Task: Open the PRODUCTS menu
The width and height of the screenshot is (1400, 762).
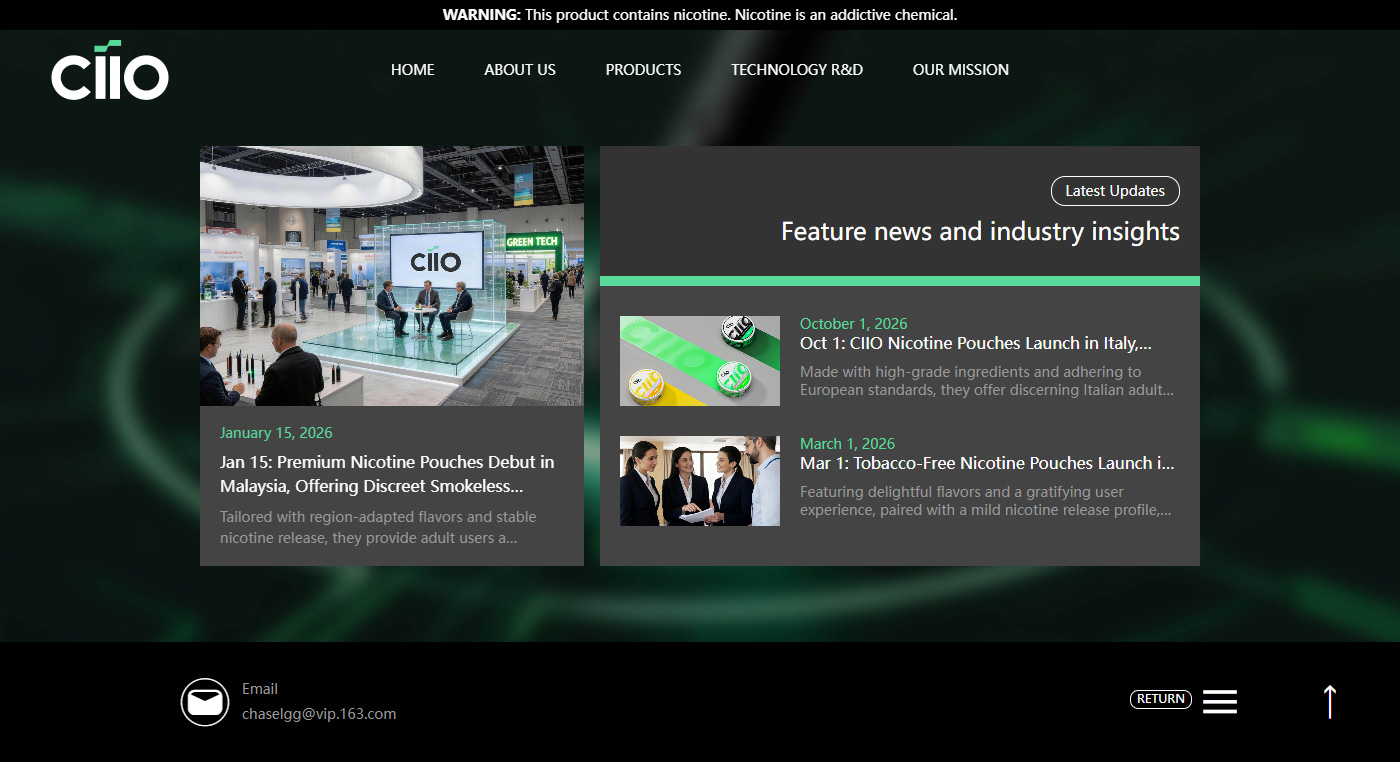Action: 643,70
